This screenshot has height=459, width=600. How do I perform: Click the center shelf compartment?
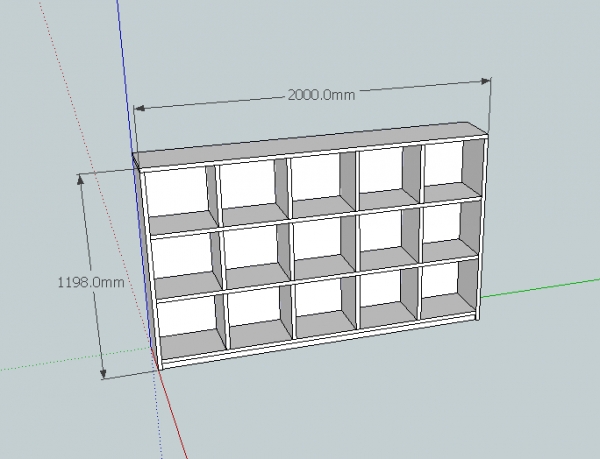(325, 248)
